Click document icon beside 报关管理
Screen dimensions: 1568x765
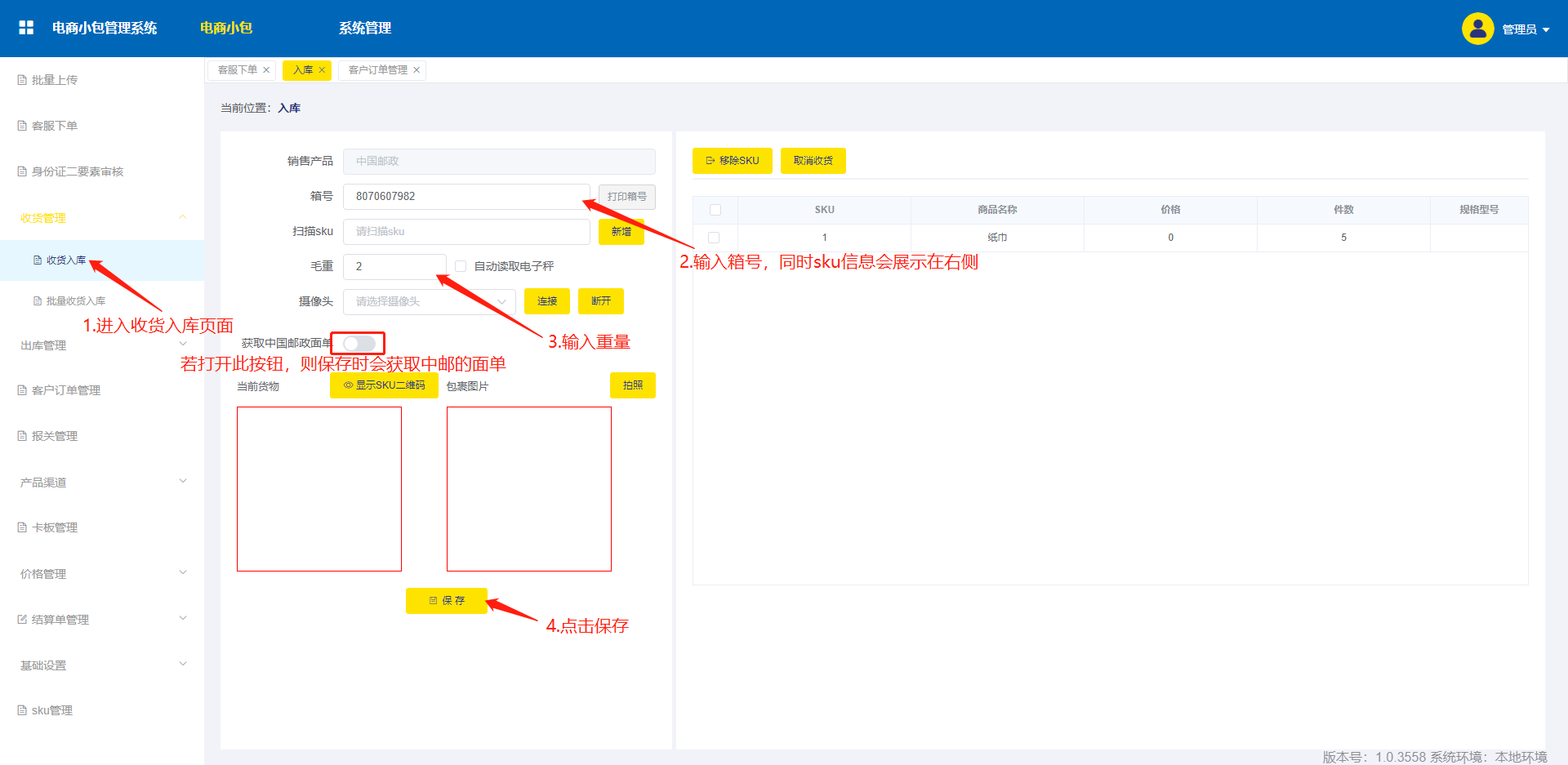point(22,436)
